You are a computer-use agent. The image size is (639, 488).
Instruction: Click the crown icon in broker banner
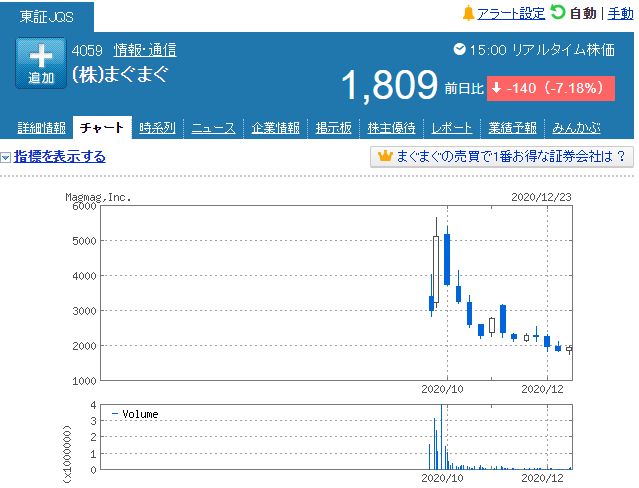coord(385,156)
